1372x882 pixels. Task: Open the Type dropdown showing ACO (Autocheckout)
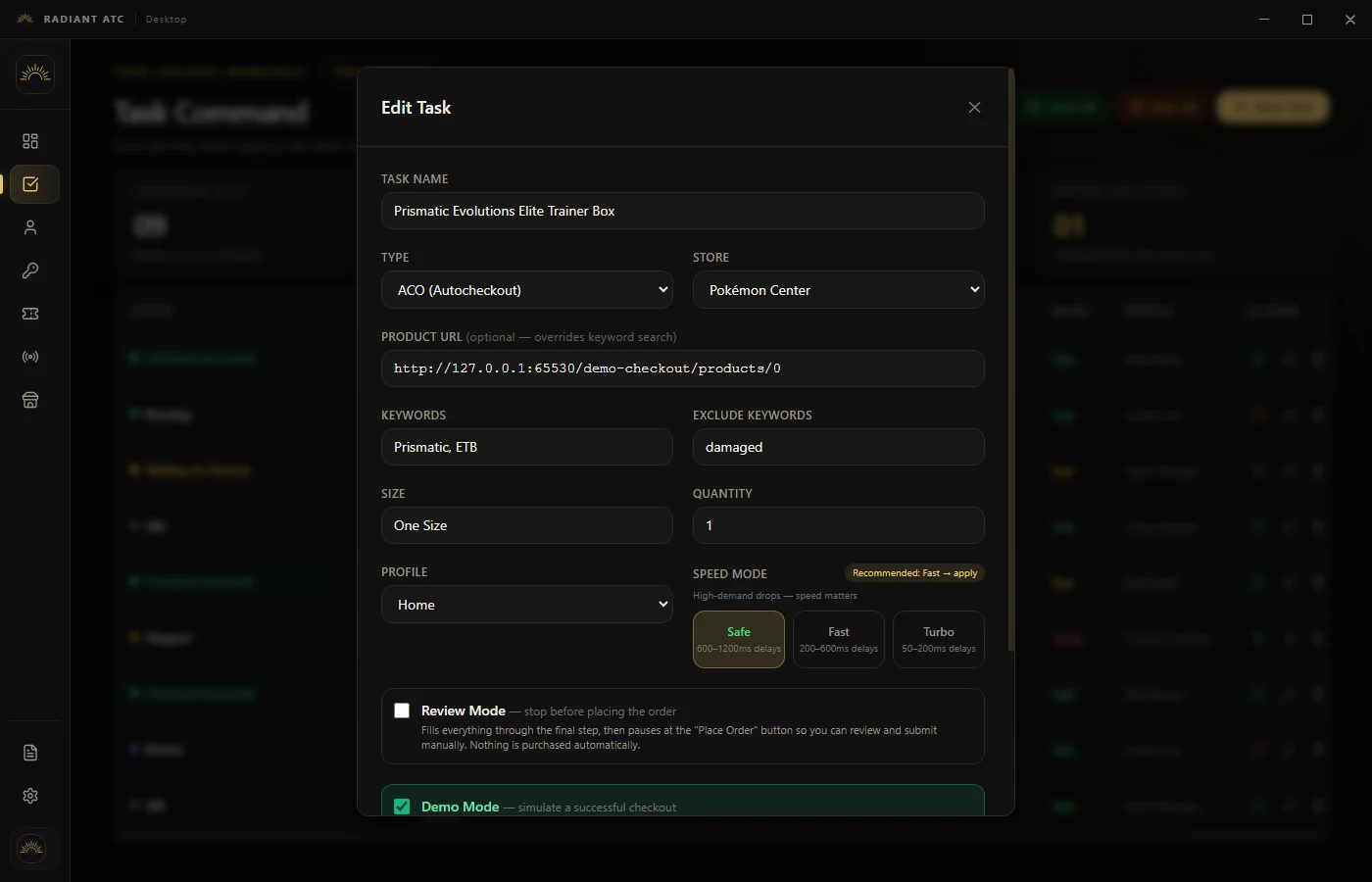tap(527, 290)
